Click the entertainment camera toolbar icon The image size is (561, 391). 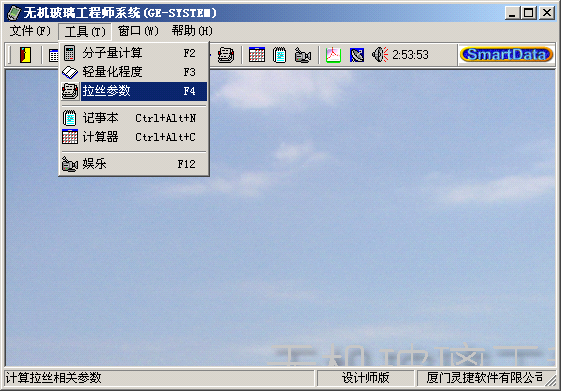click(303, 55)
